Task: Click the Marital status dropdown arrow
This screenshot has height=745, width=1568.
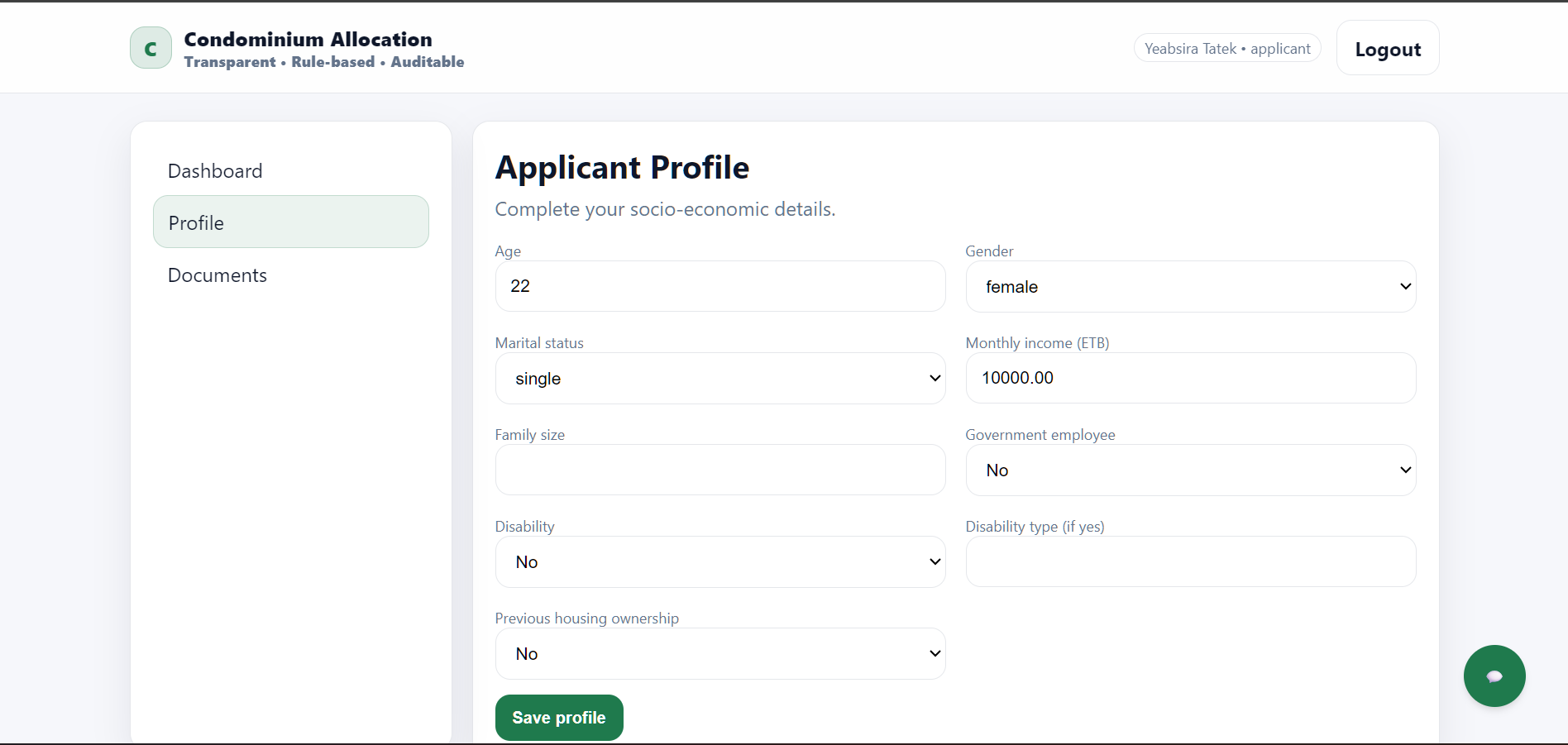Action: 935,378
